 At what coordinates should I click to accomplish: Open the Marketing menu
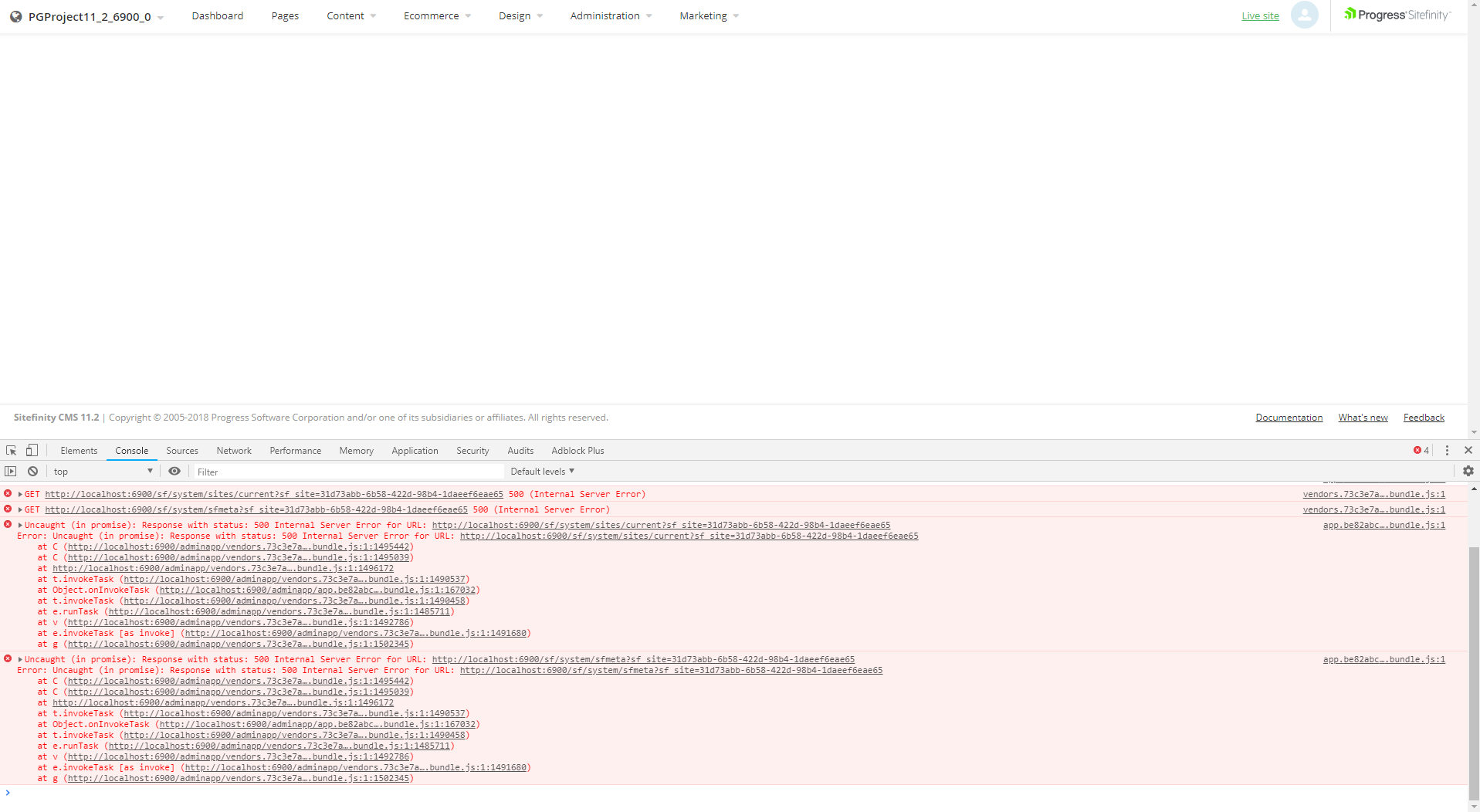coord(709,15)
